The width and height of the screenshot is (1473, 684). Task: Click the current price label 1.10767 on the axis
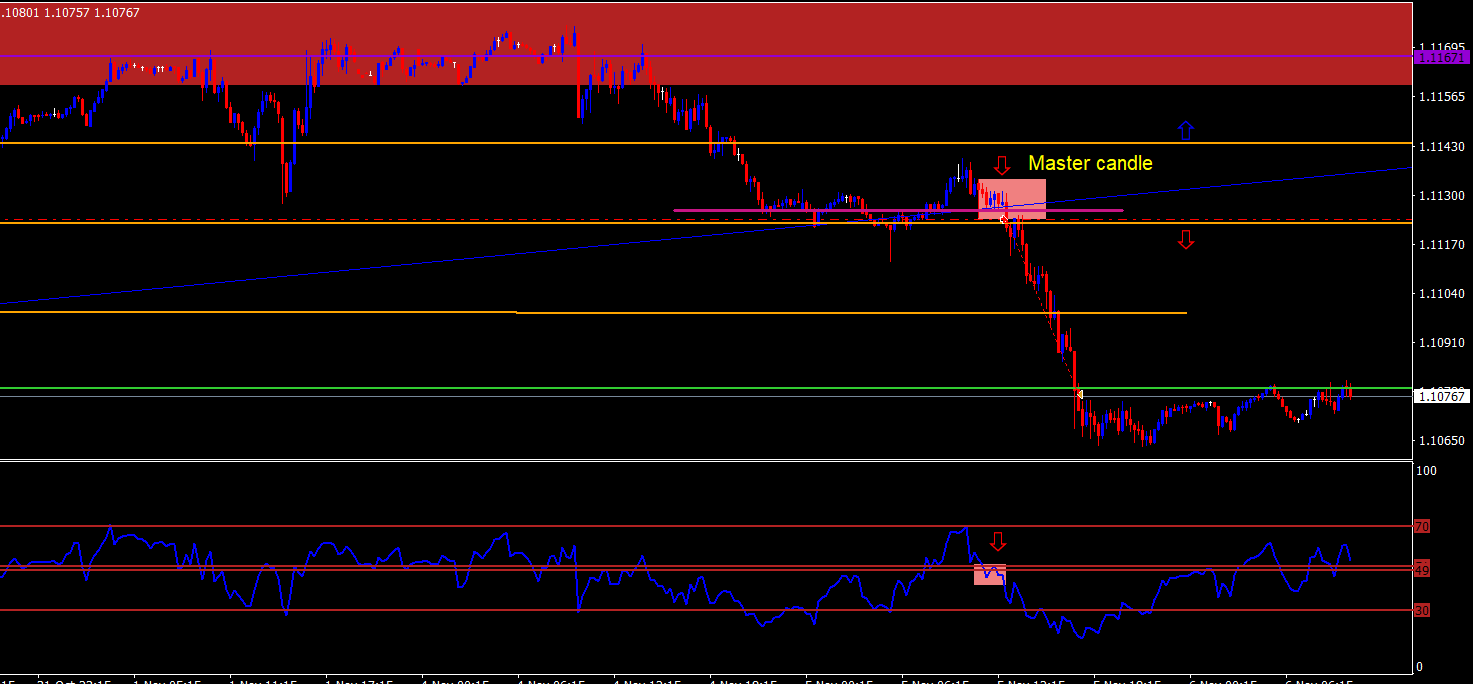(x=1444, y=396)
